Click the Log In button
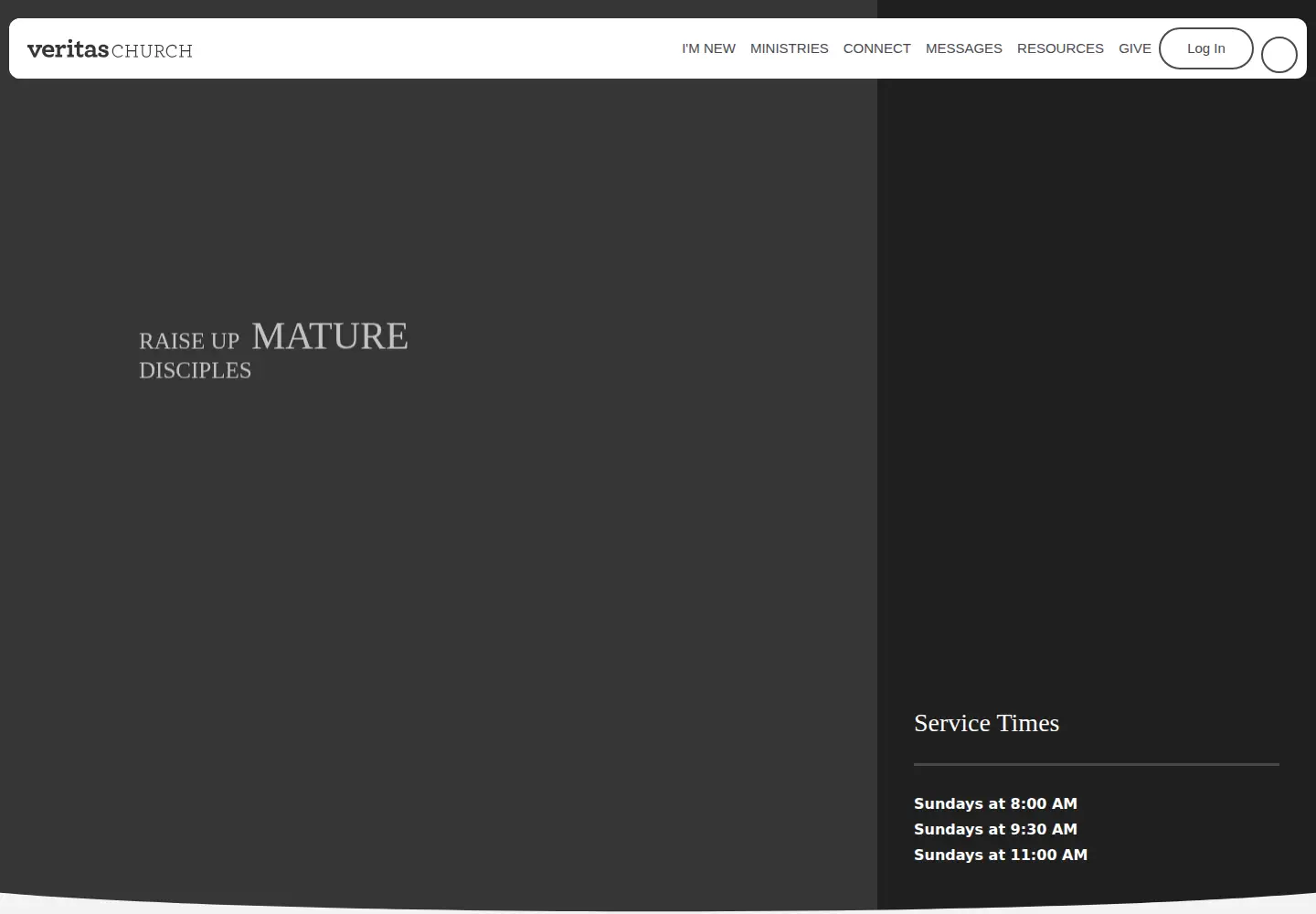Viewport: 1316px width, 914px height. tap(1206, 48)
